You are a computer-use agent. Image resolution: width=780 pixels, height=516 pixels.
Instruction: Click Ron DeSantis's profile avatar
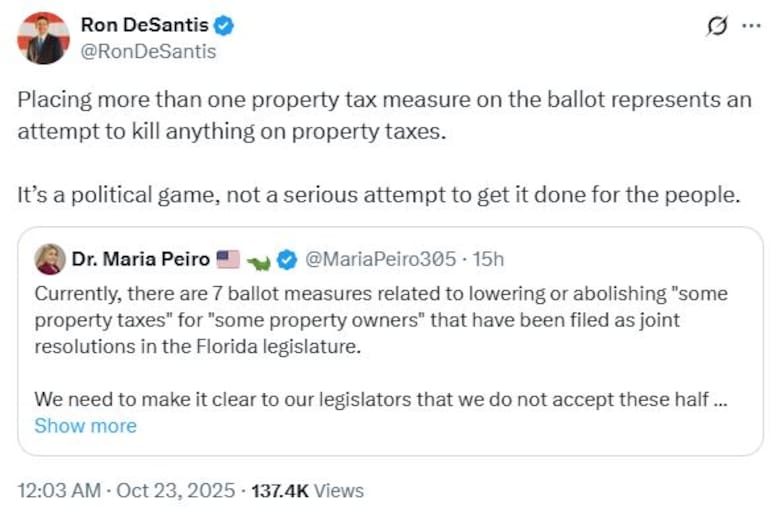pyautogui.click(x=44, y=39)
